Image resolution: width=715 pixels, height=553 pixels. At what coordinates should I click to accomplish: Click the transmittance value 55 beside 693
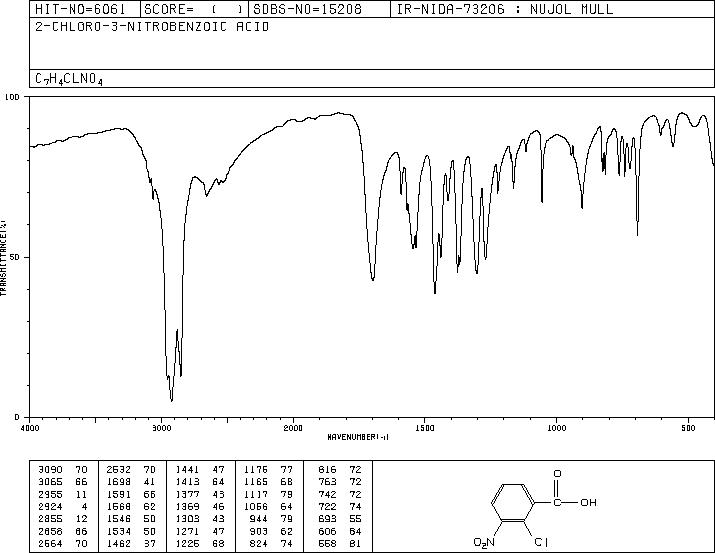pos(355,519)
